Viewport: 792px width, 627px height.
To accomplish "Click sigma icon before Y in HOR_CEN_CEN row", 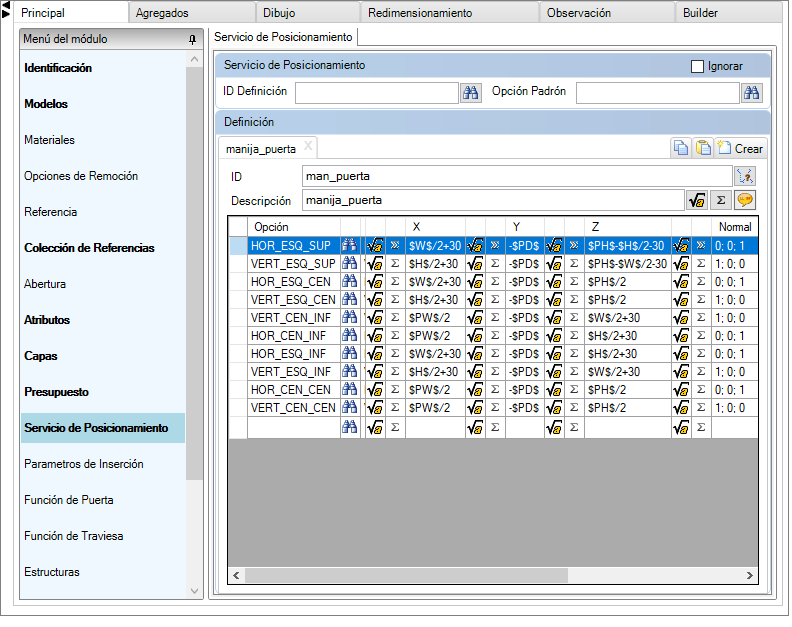I will [495, 390].
